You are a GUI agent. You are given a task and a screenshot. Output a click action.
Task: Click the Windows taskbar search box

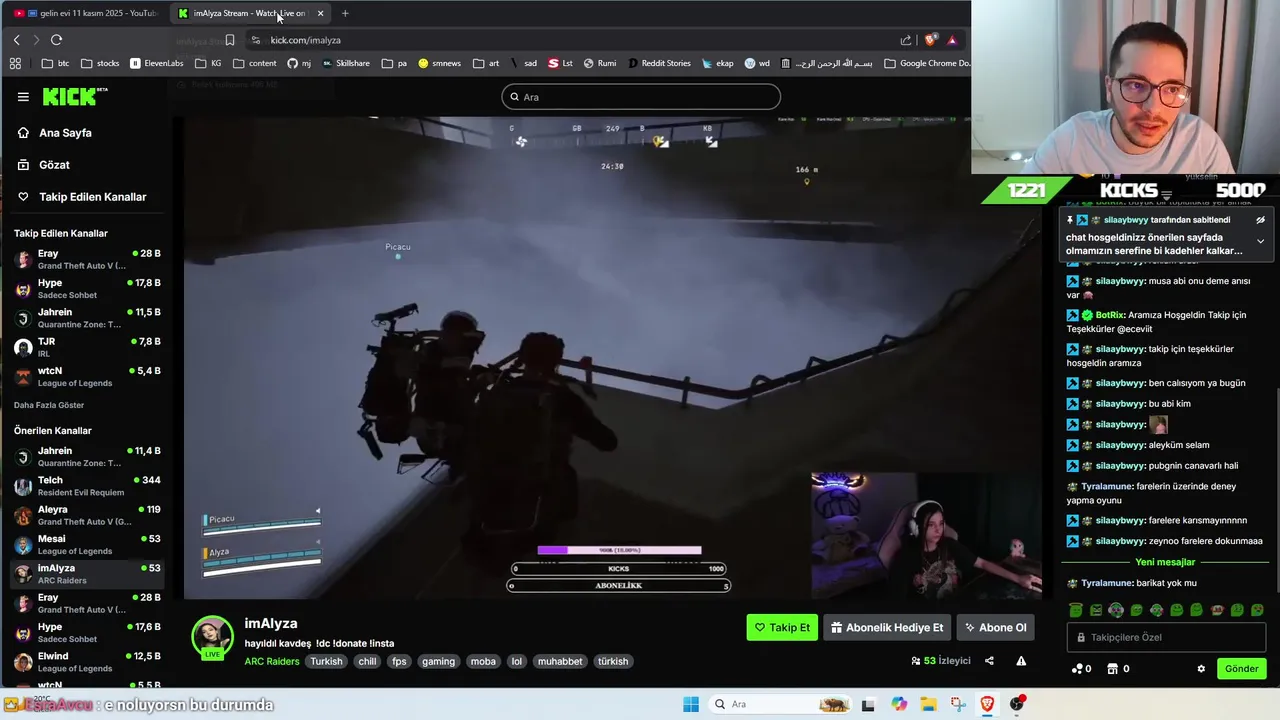pyautogui.click(x=780, y=704)
